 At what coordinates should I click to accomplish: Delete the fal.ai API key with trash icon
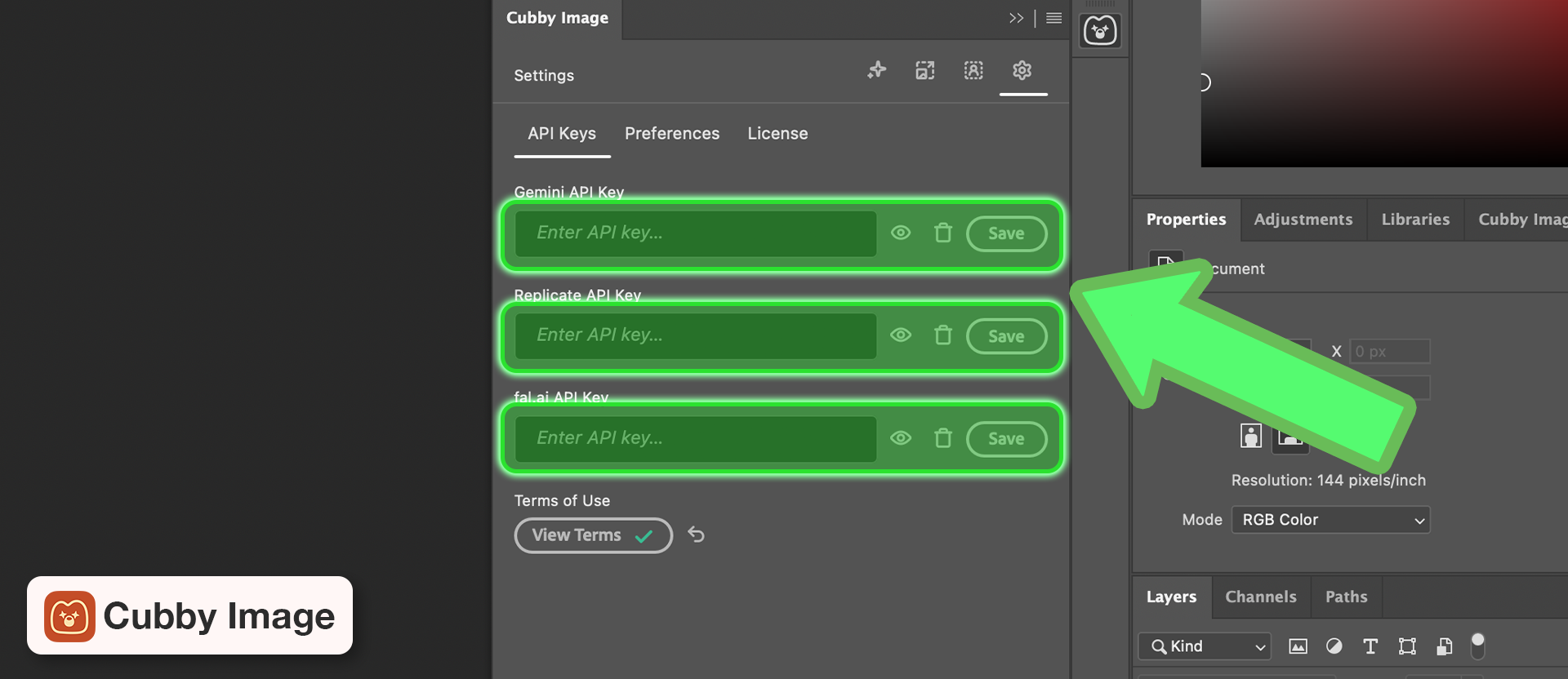(943, 438)
